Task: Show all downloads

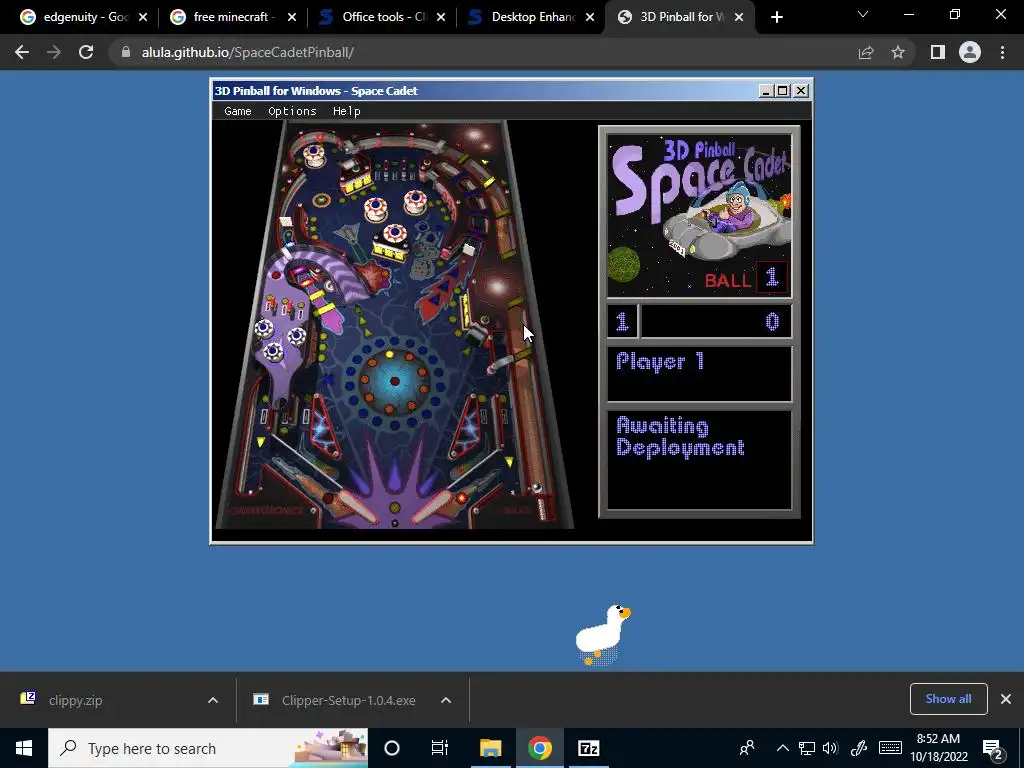Action: coord(948,699)
